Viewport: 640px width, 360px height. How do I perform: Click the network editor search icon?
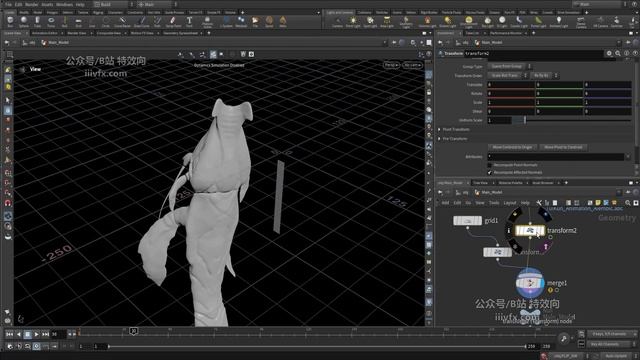coord(628,202)
